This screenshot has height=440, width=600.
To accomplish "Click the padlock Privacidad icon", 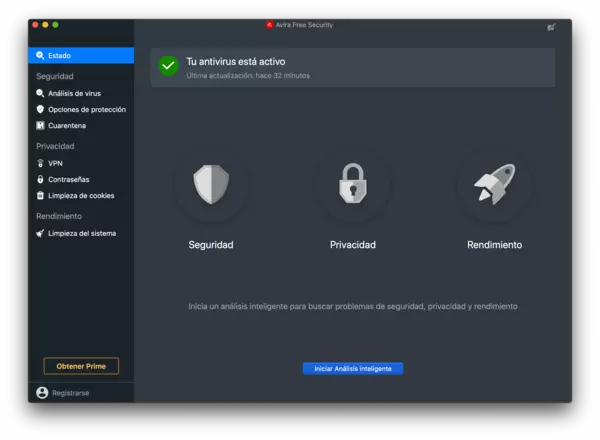I will 352,185.
